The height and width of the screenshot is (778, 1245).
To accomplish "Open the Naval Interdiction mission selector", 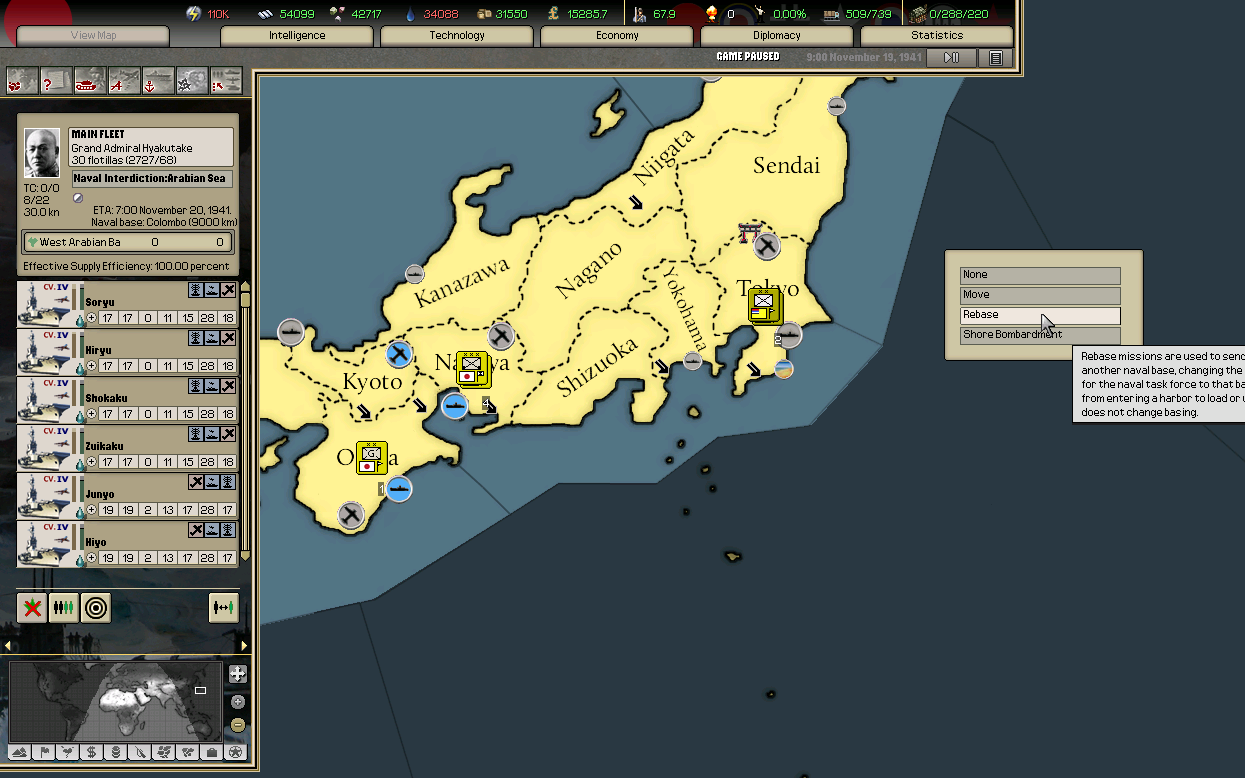I will [x=152, y=179].
